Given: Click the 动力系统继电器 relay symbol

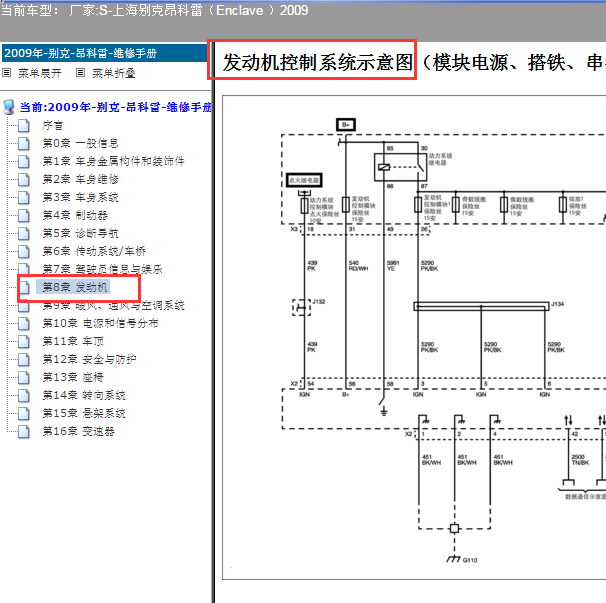Looking at the screenshot, I should [400, 167].
